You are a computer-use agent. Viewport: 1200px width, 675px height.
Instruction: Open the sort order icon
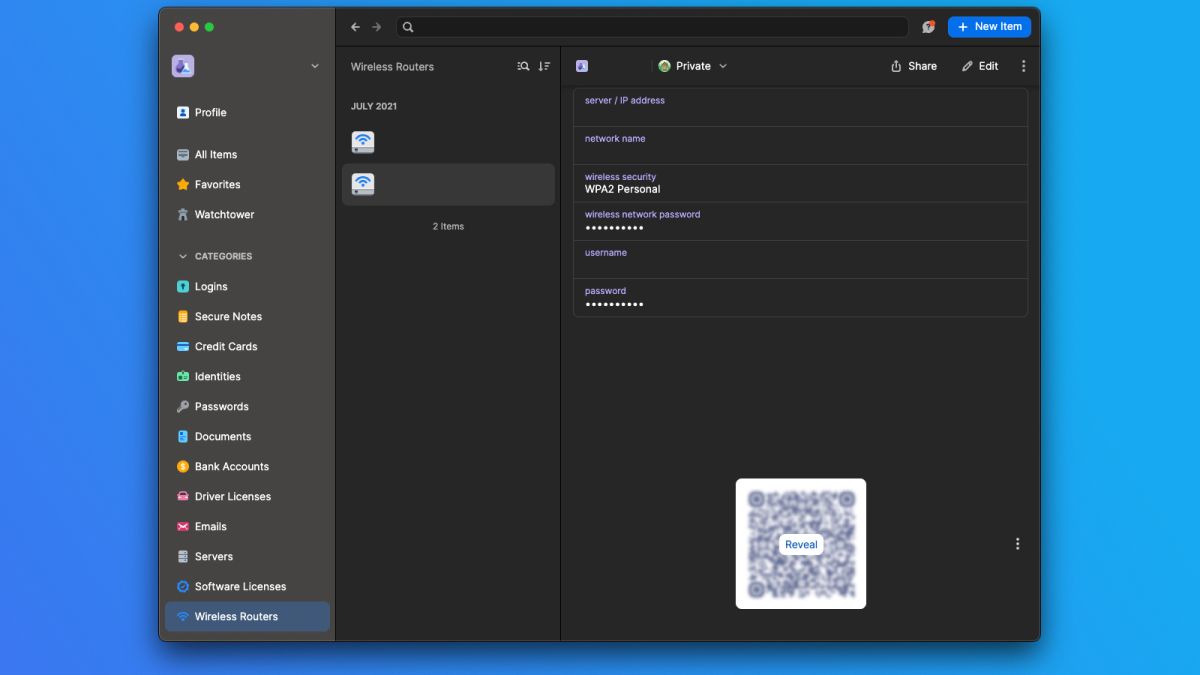544,66
